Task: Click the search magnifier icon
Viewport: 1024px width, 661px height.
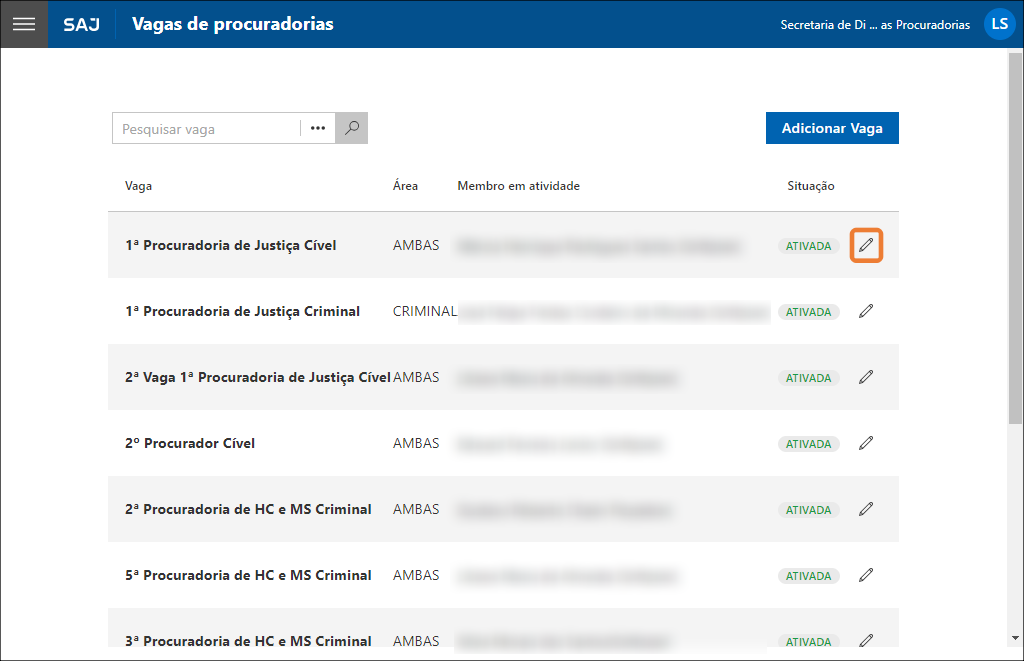Action: click(350, 128)
